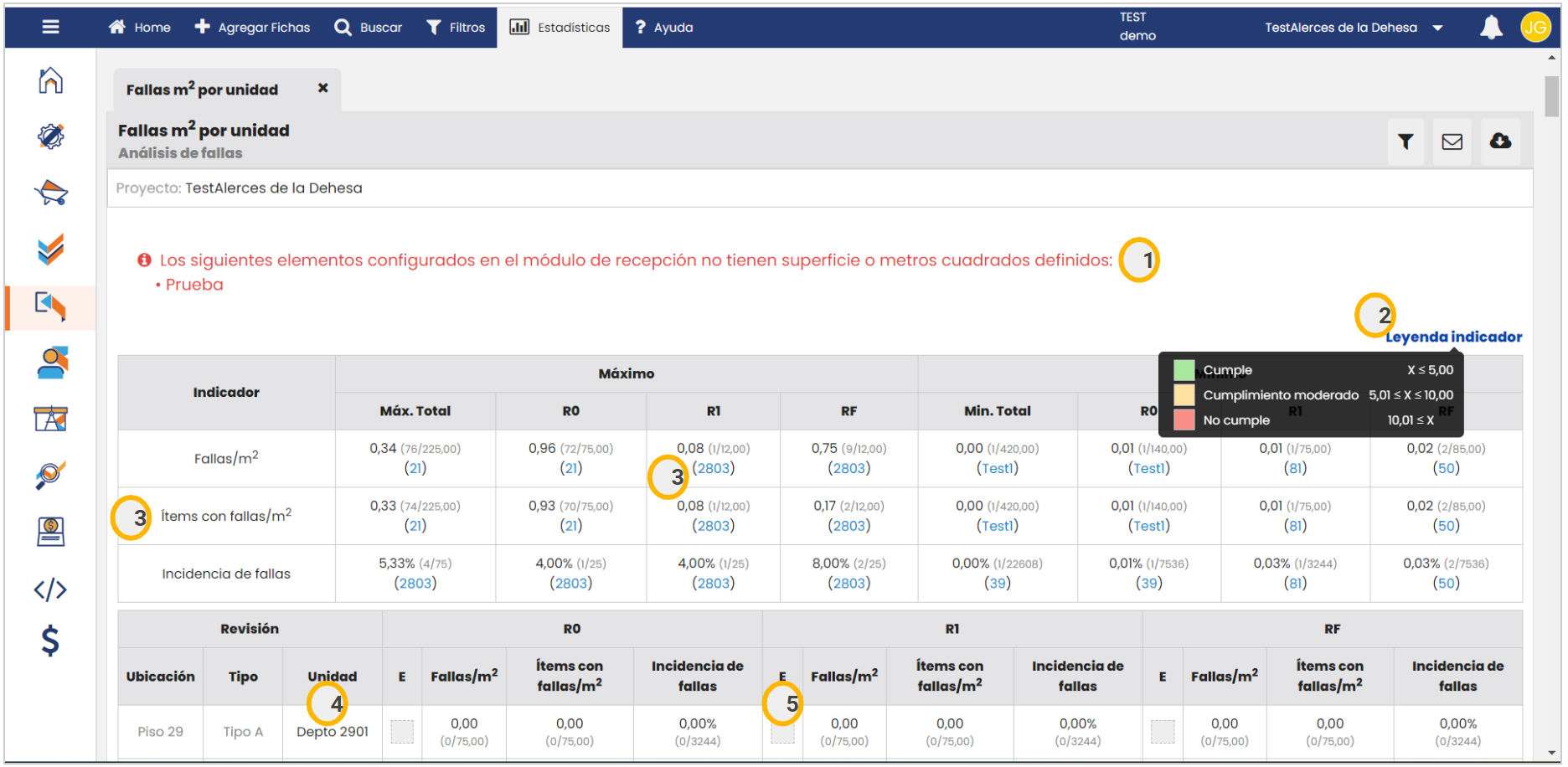Open unit link 21 under Máx. Total Fallas/m²

(x=415, y=468)
